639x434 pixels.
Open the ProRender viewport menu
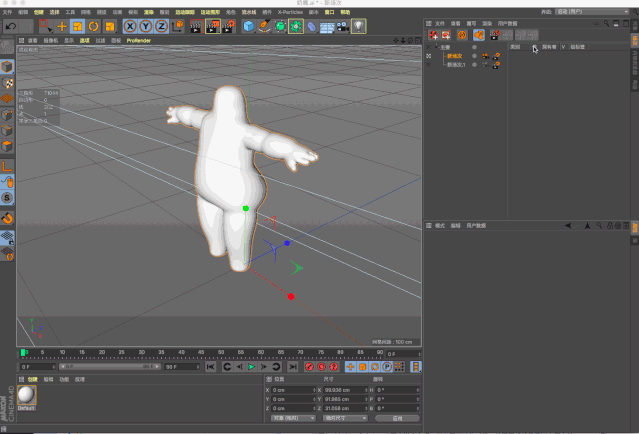139,40
